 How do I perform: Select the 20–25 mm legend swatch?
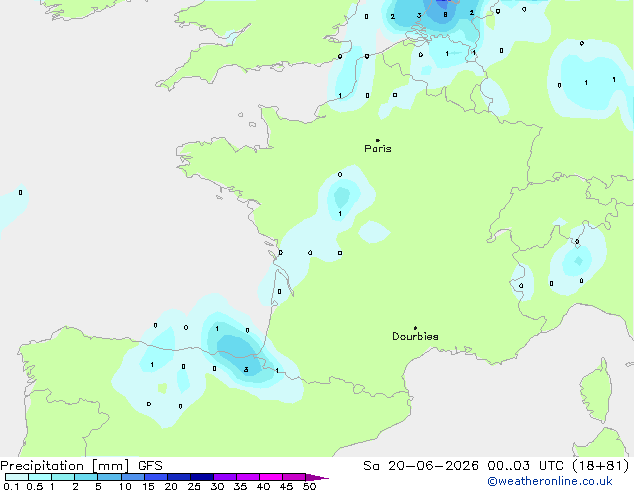179,477
